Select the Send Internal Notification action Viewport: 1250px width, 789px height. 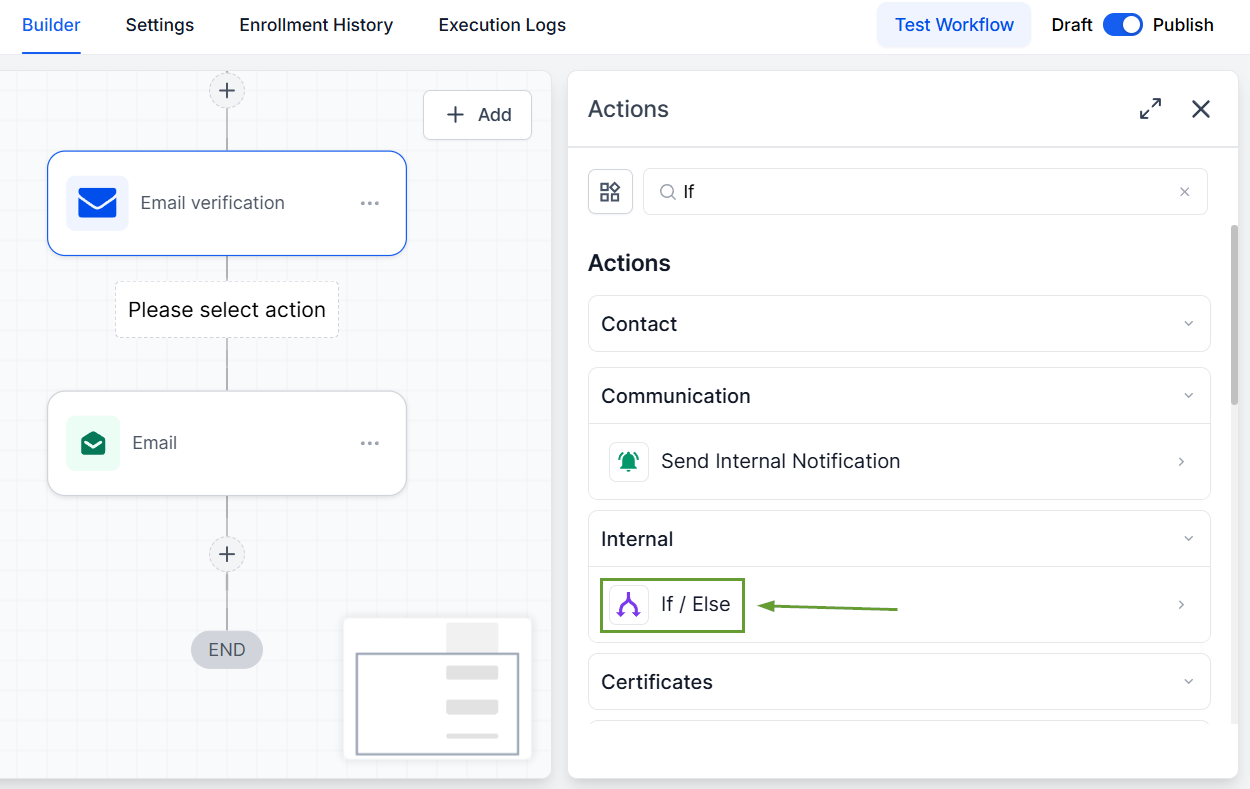[x=899, y=461]
